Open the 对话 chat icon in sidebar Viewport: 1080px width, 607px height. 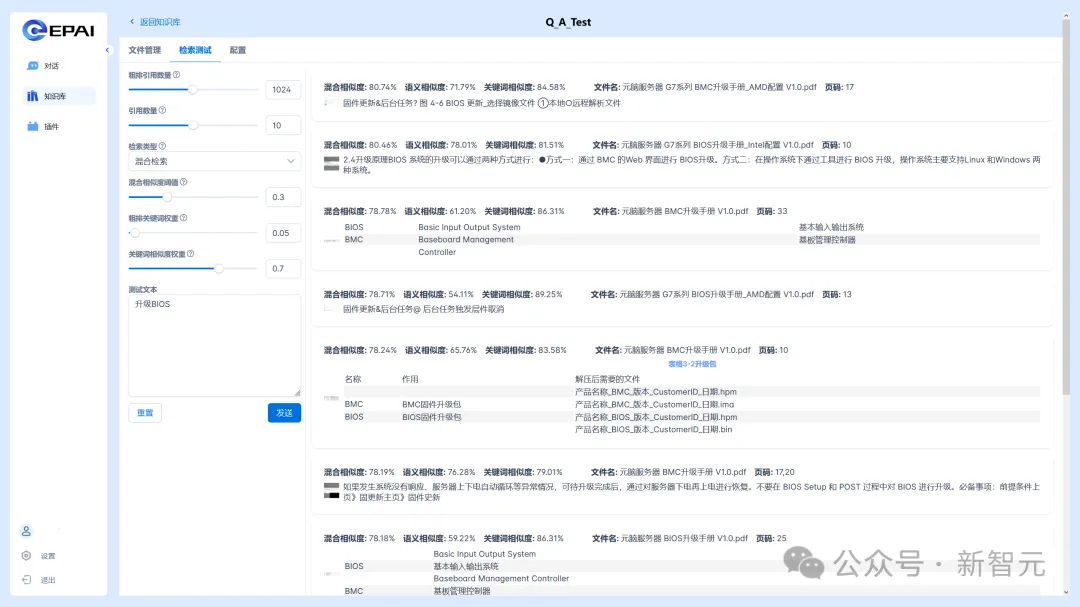(33, 66)
